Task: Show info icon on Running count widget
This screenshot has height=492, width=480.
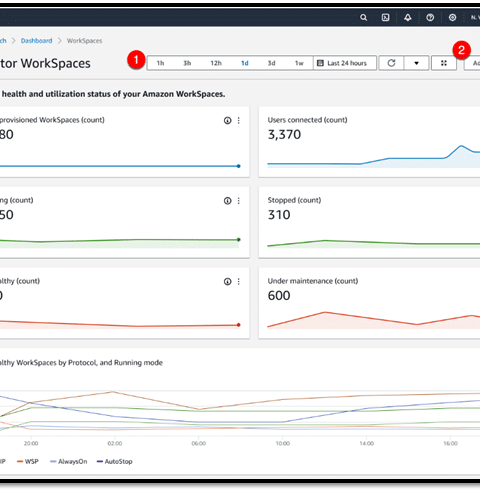Action: coord(227,201)
